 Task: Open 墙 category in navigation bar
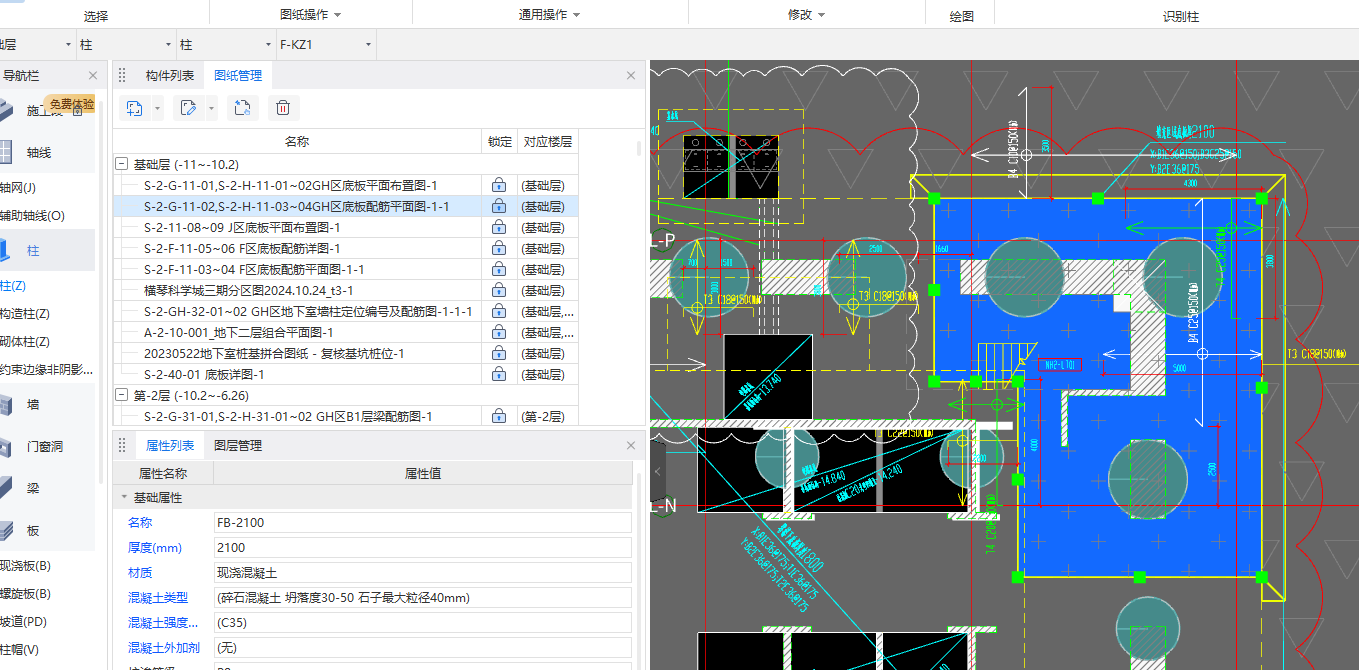point(33,404)
